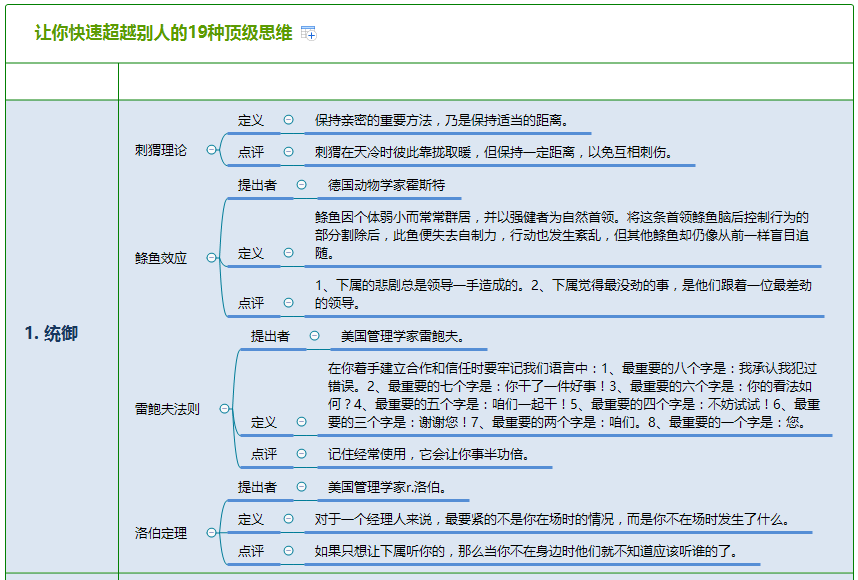Collapse the 洛伯定理 branch
The height and width of the screenshot is (580, 858).
pos(211,532)
